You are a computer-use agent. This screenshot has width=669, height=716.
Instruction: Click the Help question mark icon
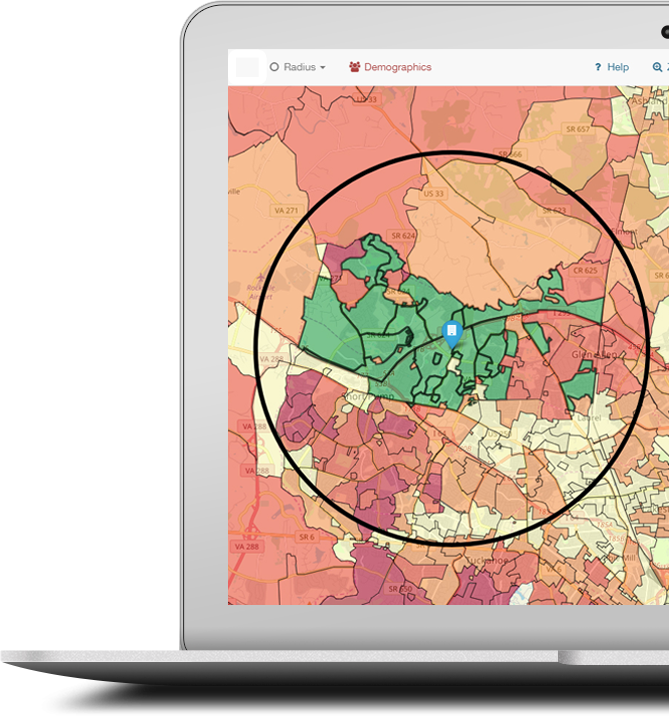coord(597,67)
